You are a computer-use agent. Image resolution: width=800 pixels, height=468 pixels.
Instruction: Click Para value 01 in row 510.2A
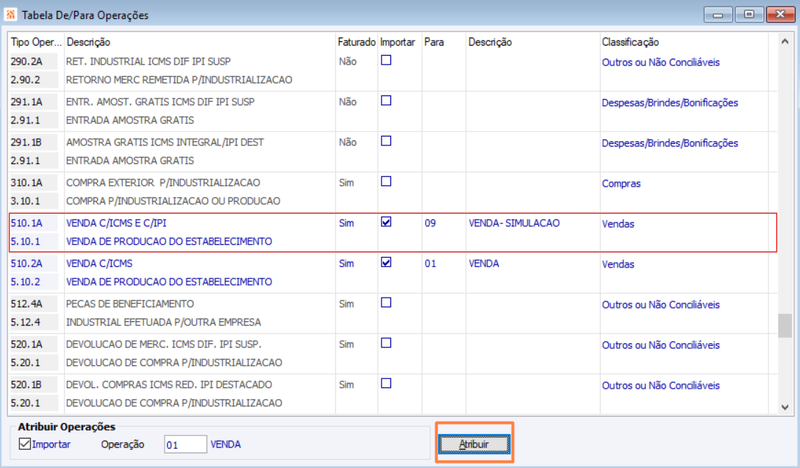tap(430, 263)
